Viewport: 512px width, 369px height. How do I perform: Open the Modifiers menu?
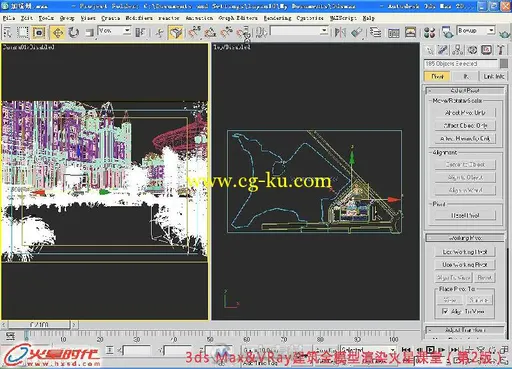click(139, 18)
